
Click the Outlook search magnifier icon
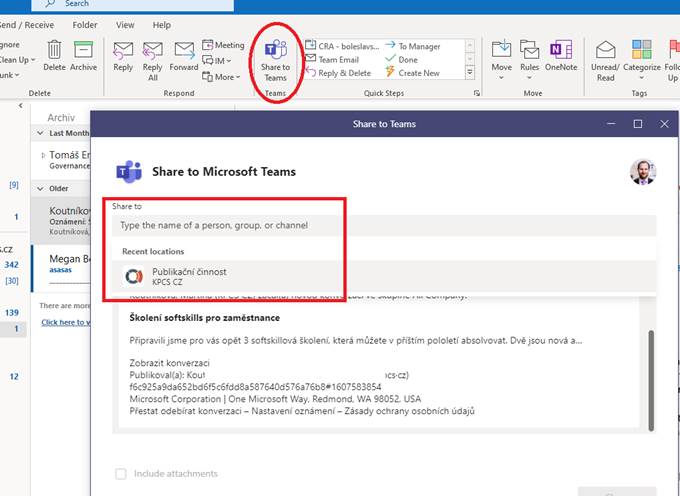pos(50,3)
